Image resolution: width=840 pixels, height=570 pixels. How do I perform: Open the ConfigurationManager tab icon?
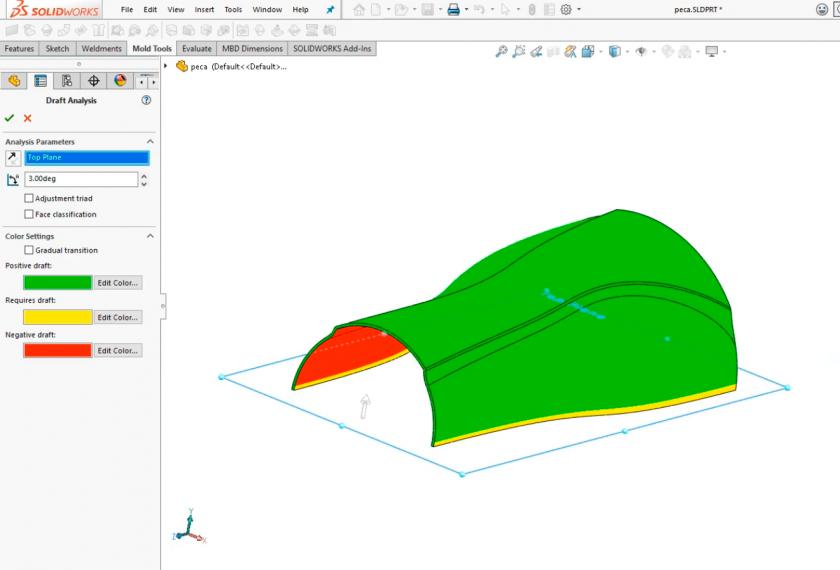pyautogui.click(x=67, y=81)
